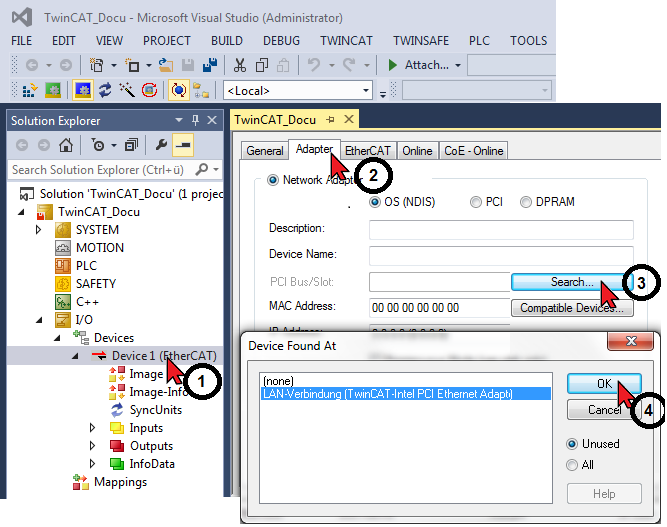Click the Cut scissors icon

point(240,65)
